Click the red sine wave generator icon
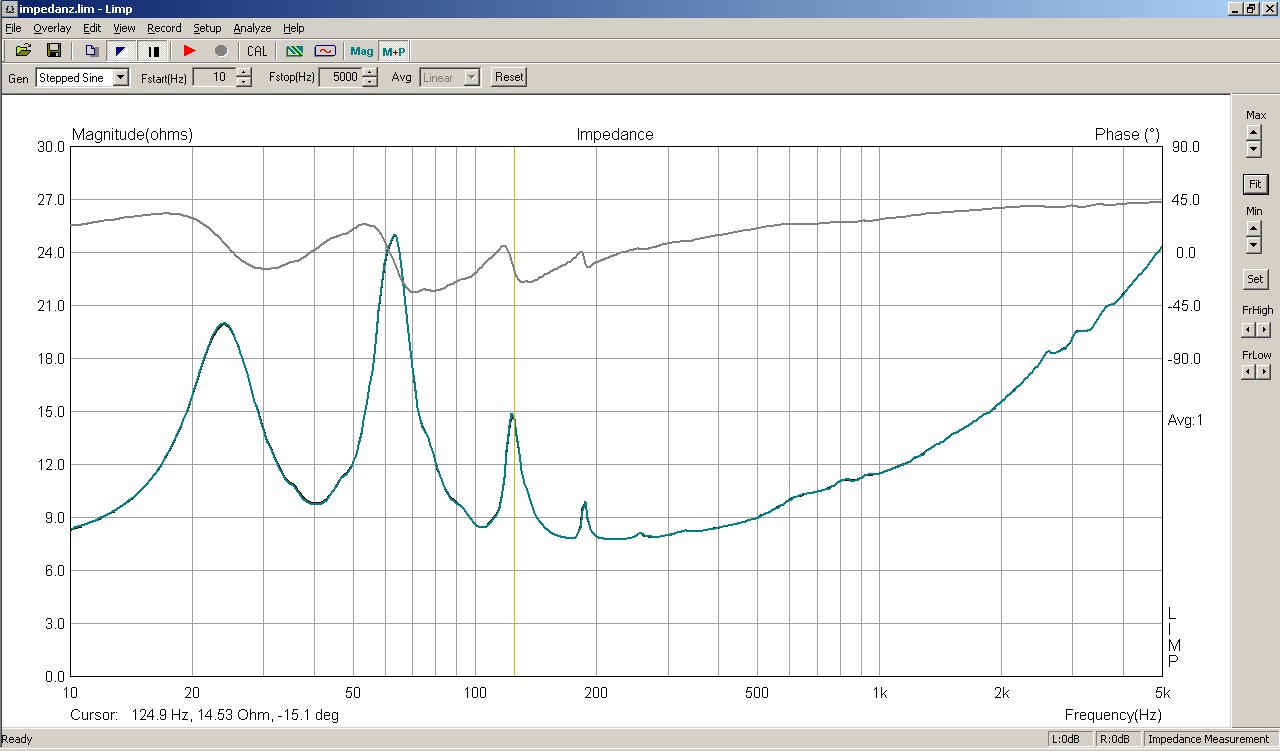1280x751 pixels. 325,51
